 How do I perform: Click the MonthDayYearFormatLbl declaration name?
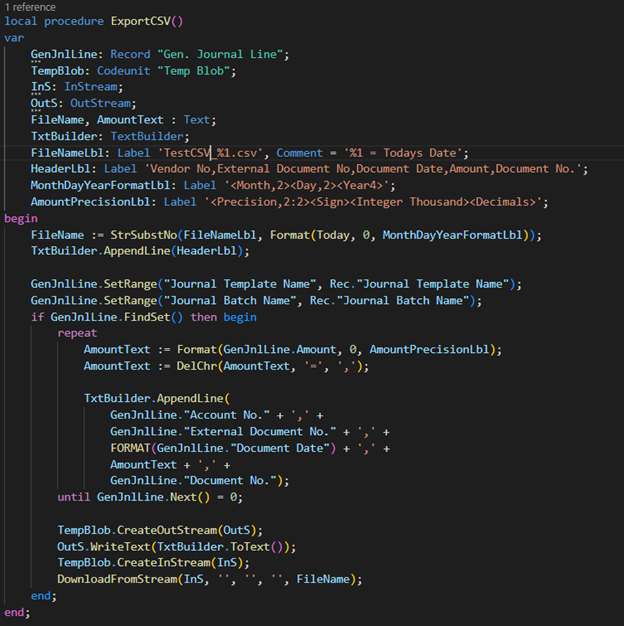[101, 186]
